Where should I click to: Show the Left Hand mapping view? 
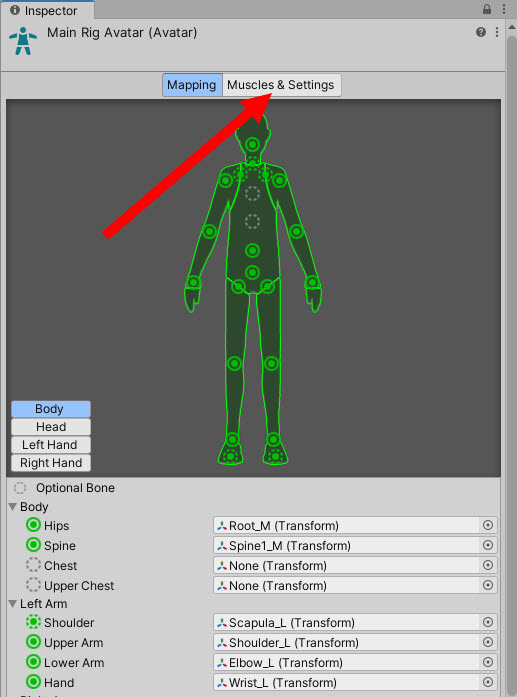(51, 445)
